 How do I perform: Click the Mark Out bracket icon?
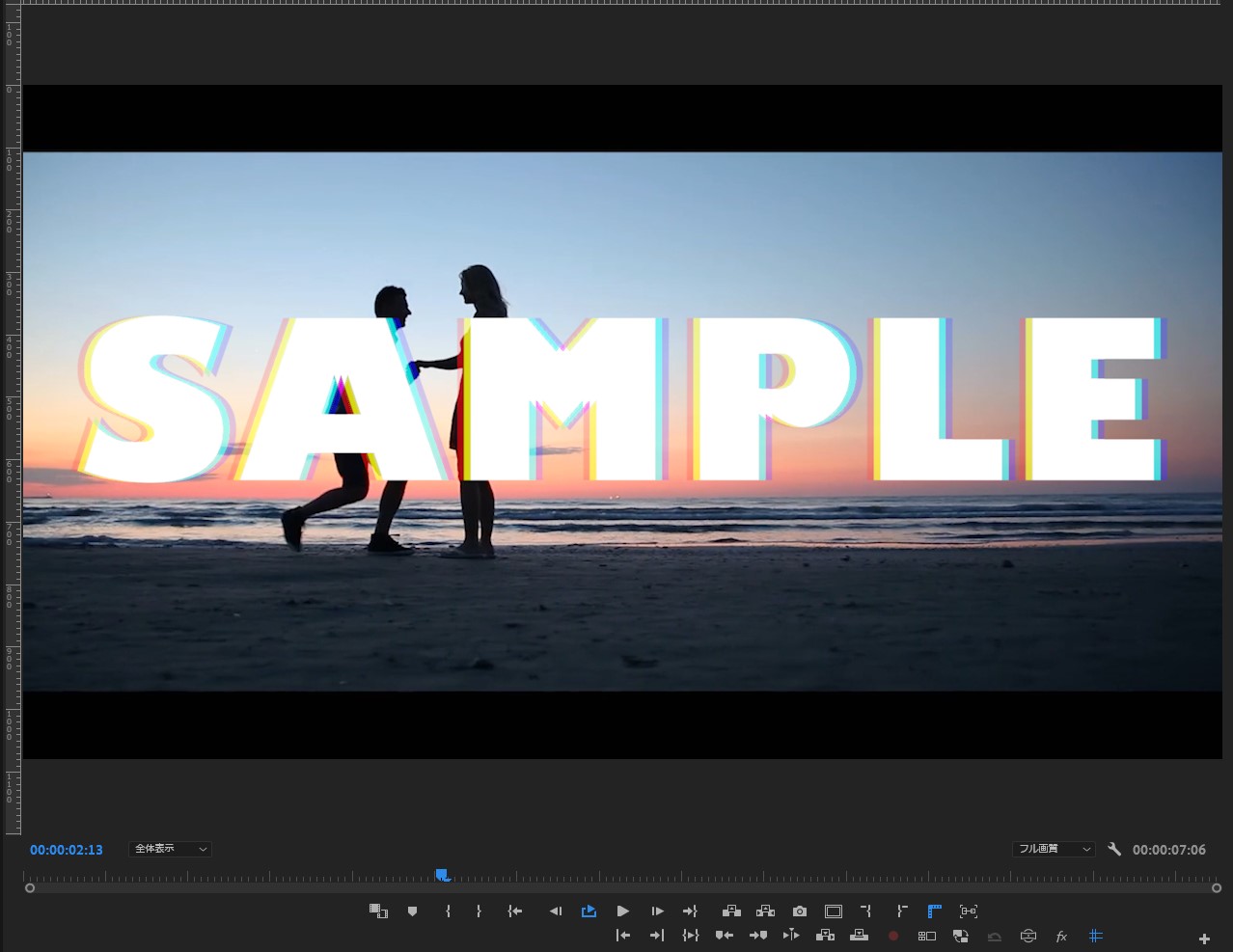coord(479,911)
